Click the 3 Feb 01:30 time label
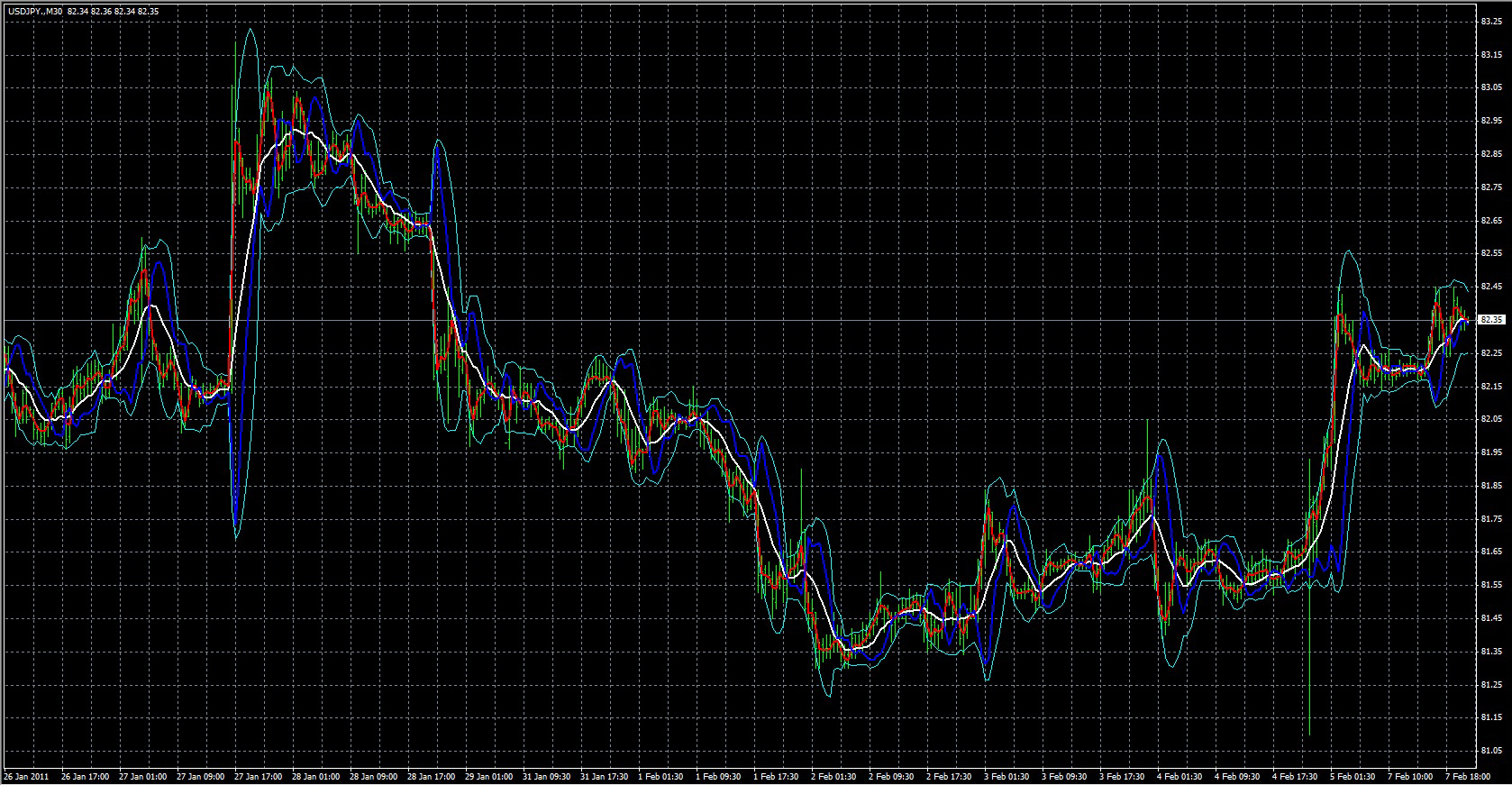1512x785 pixels. point(1006,776)
